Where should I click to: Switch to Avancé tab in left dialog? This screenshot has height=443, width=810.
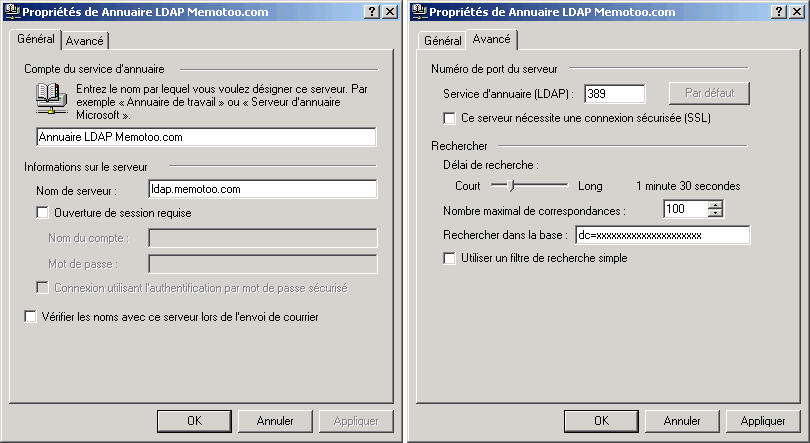tap(85, 41)
